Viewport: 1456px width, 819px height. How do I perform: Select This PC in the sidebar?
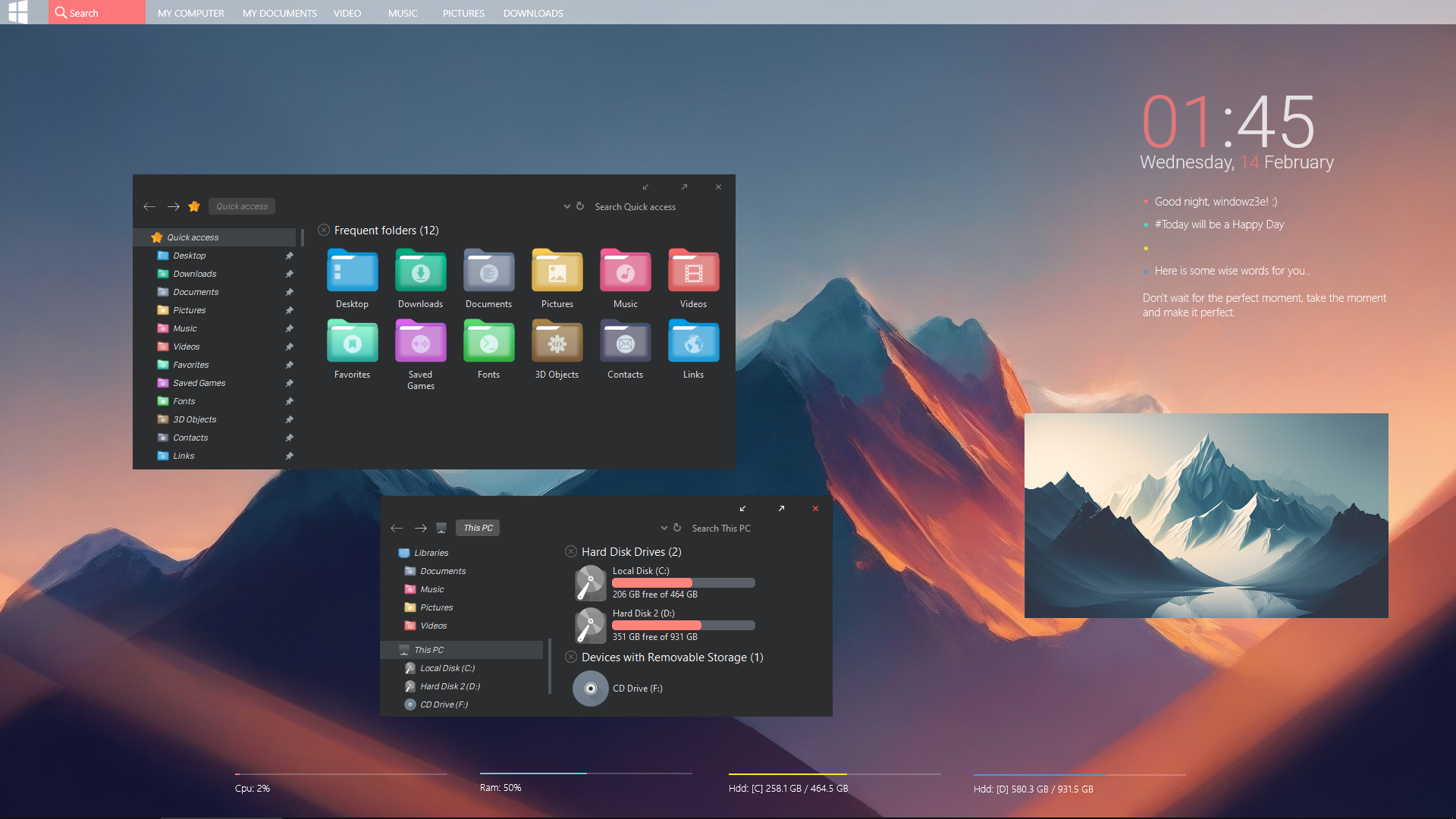pos(429,650)
